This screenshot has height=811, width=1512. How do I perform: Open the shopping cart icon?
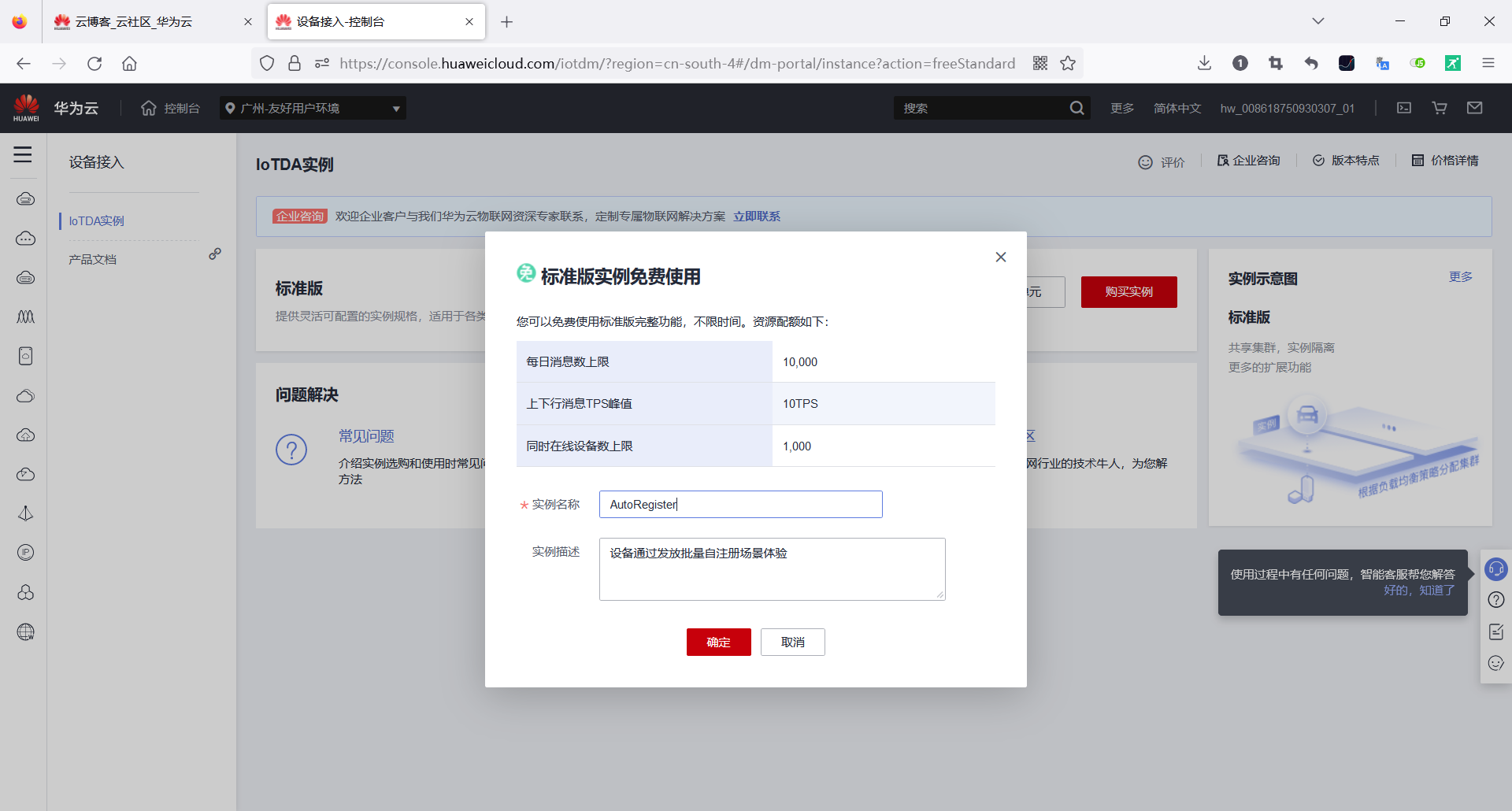pyautogui.click(x=1439, y=108)
